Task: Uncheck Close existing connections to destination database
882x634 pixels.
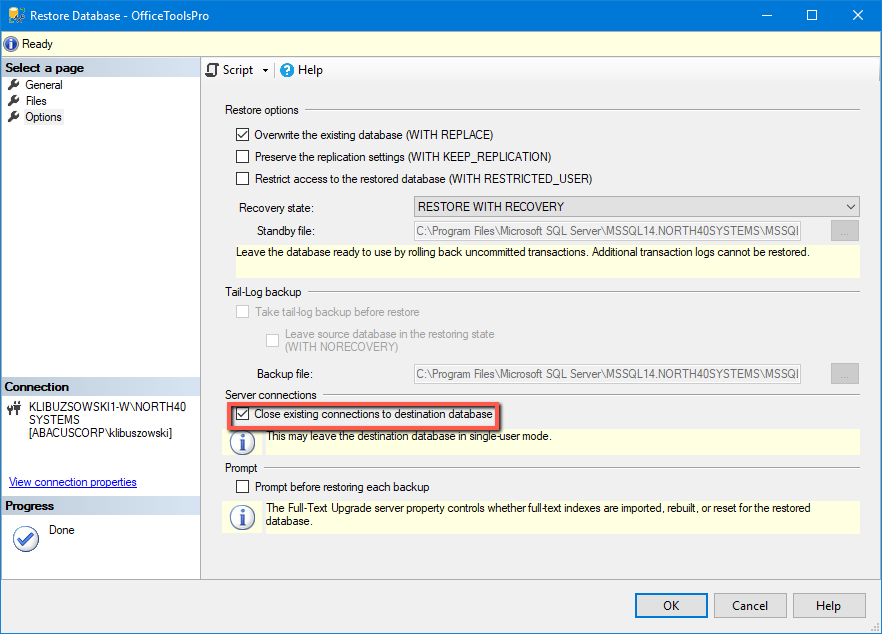Action: [242, 414]
